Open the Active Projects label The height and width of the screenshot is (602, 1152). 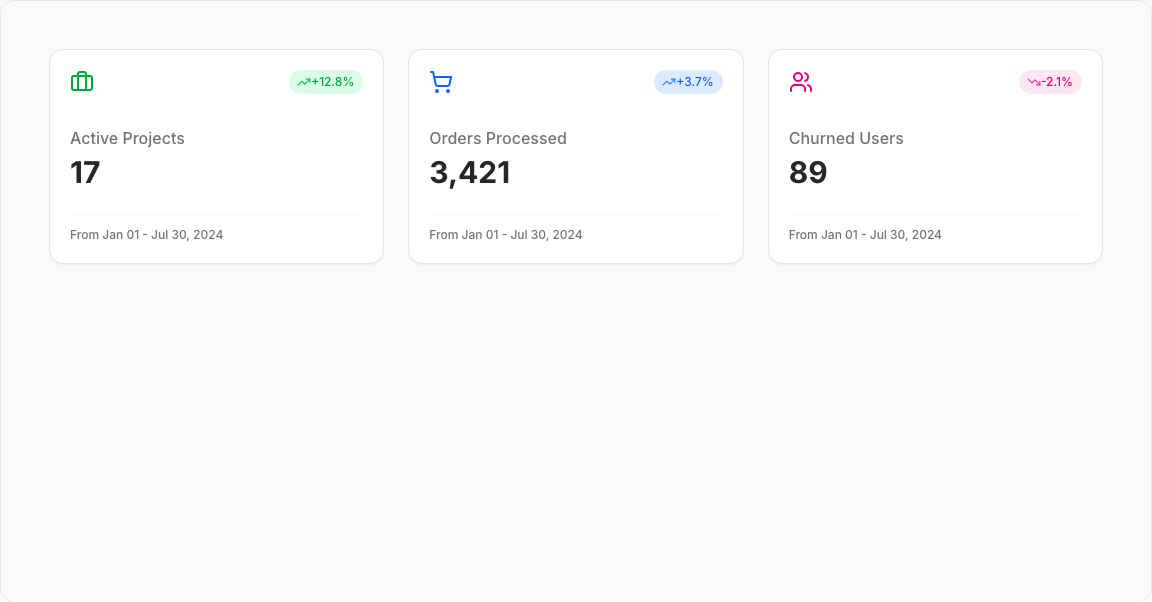coord(127,139)
